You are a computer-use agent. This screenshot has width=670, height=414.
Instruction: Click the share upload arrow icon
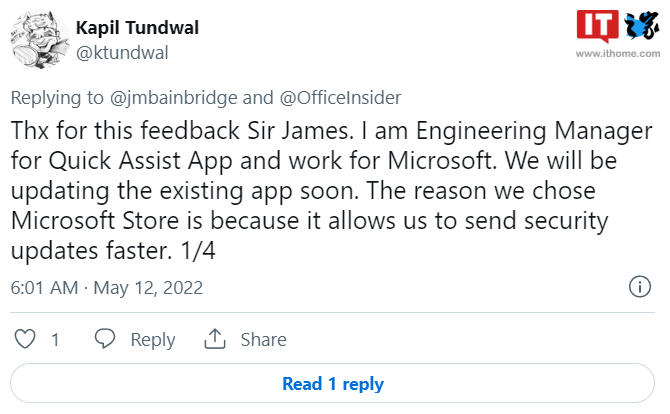click(x=213, y=340)
